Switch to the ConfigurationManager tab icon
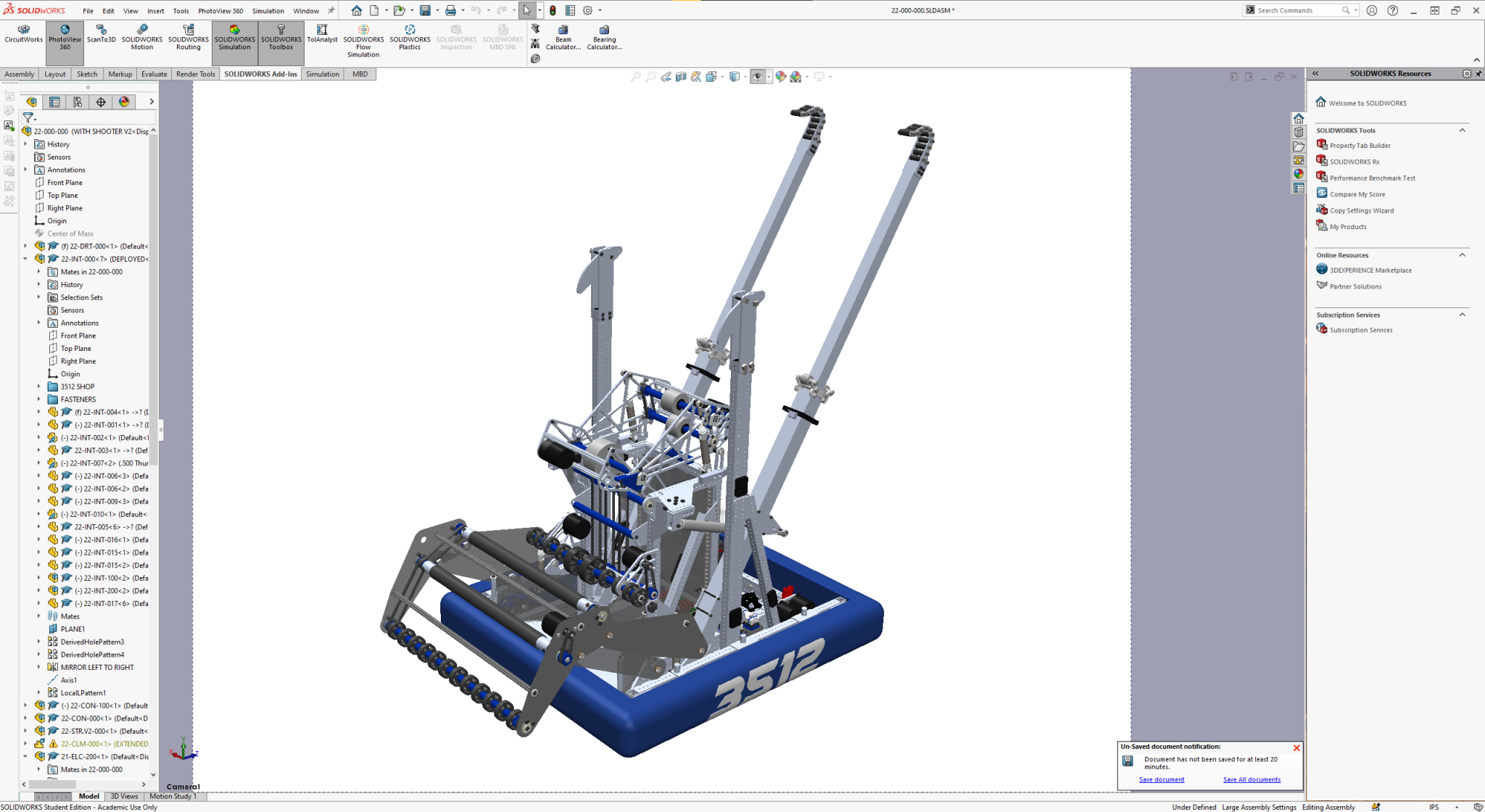The height and width of the screenshot is (812, 1485). (x=78, y=101)
